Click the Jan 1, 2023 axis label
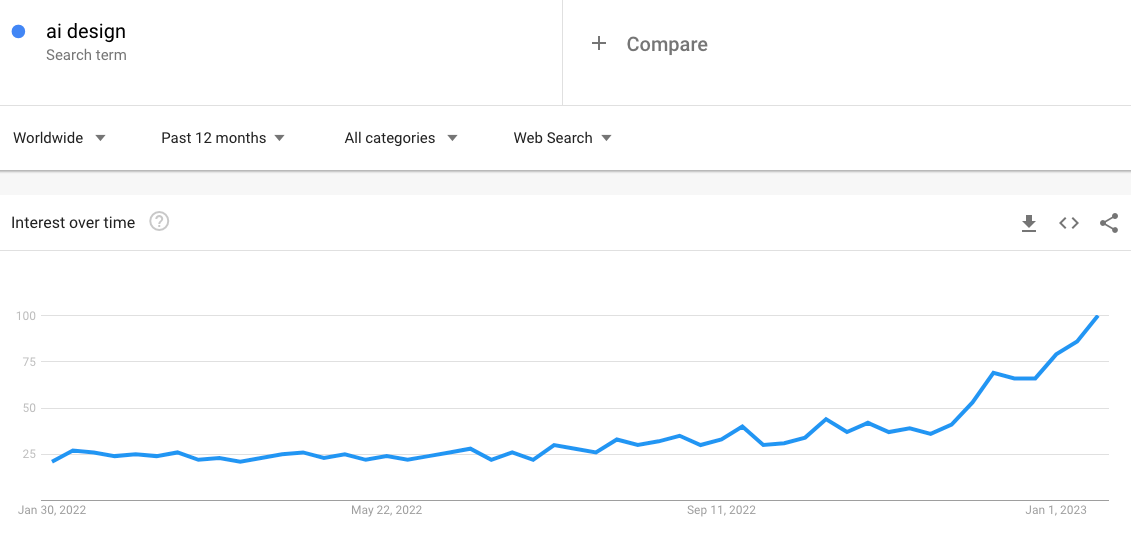Image resolution: width=1131 pixels, height=547 pixels. coord(1056,510)
